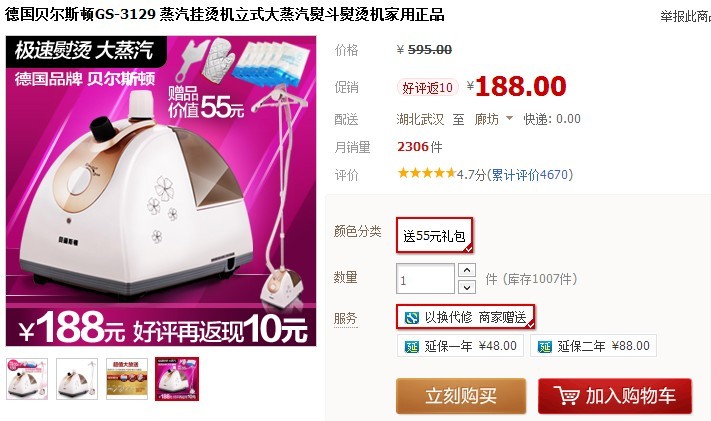Increase quantity with the up arrow
This screenshot has width=711, height=421.
coord(467,270)
